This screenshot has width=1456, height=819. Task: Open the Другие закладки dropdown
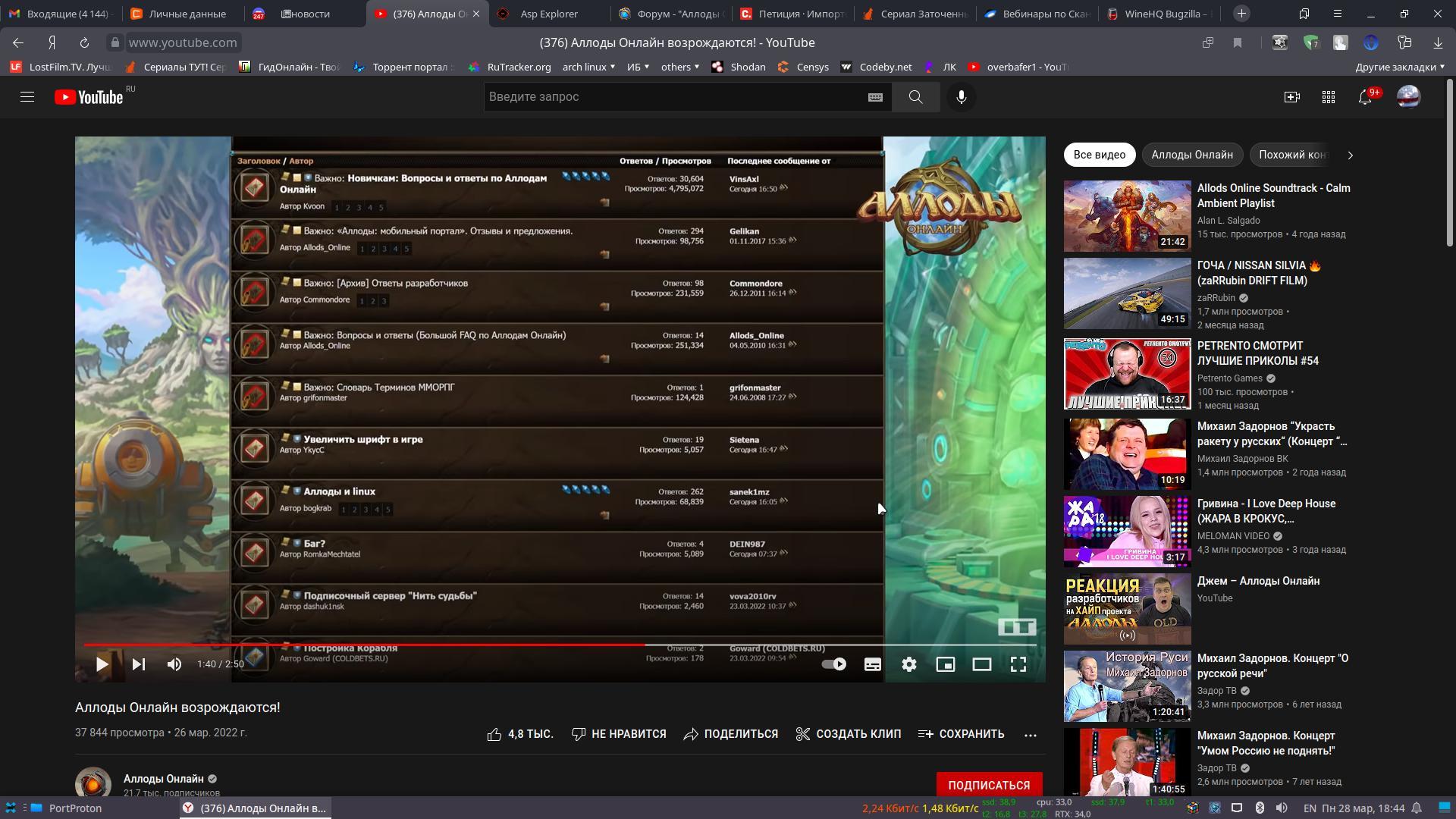pyautogui.click(x=1400, y=67)
